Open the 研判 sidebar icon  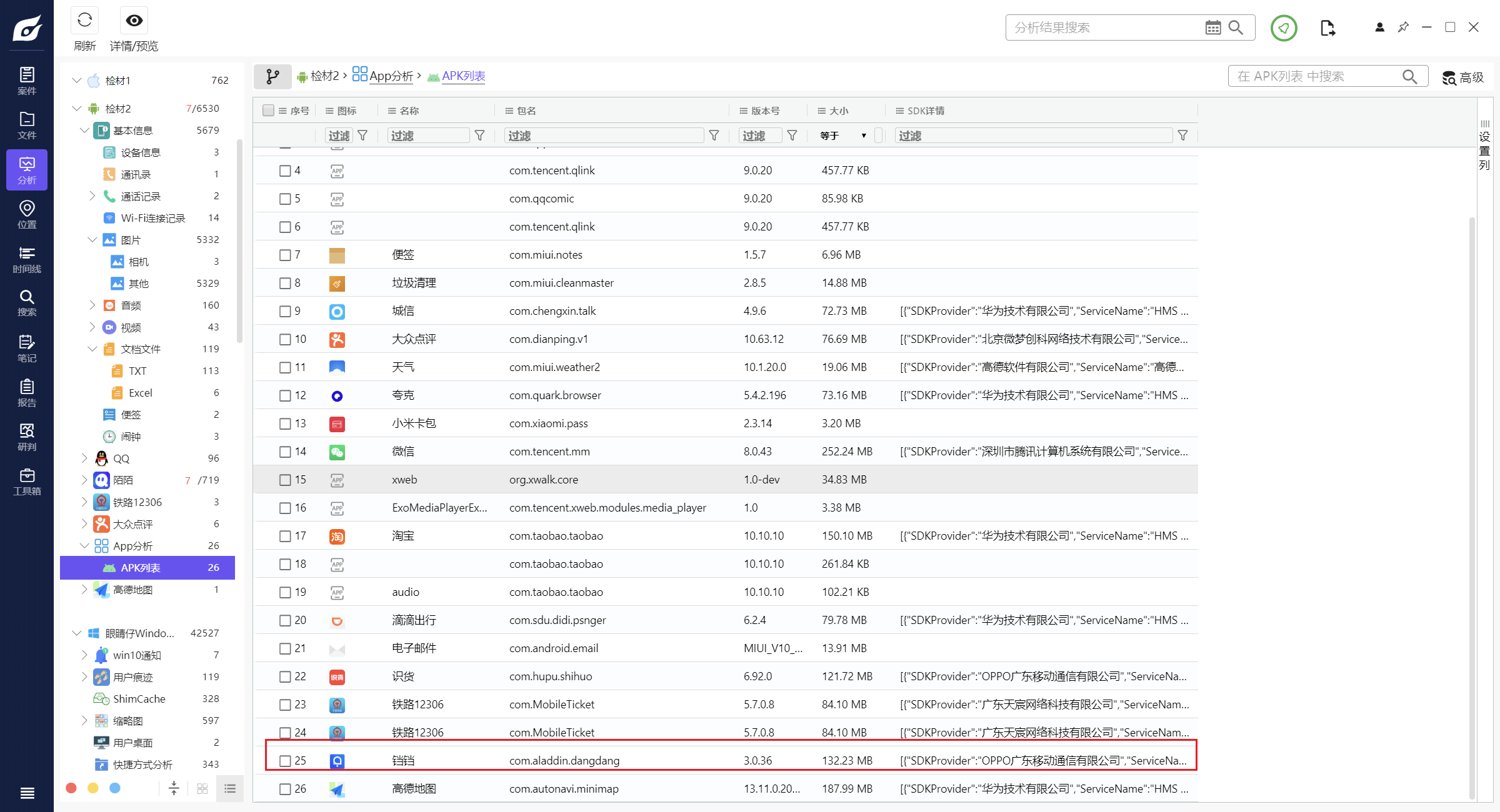coord(27,437)
